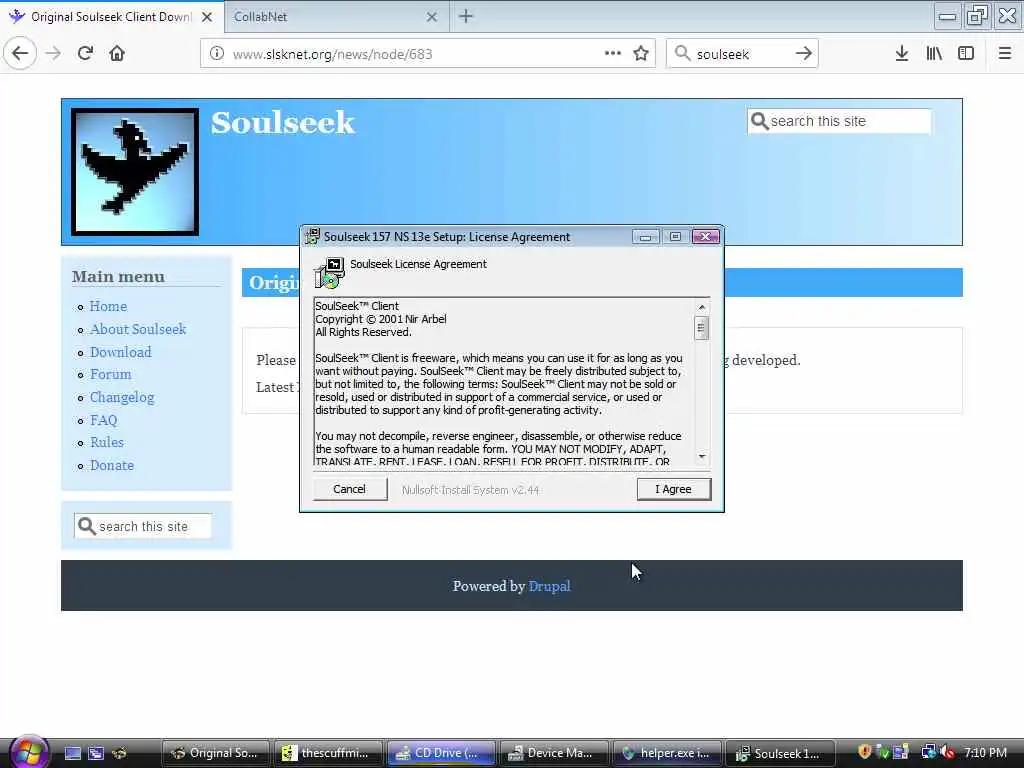The width and height of the screenshot is (1024, 768).
Task: Minimize the Soulseek setup dialog
Action: pyautogui.click(x=645, y=236)
